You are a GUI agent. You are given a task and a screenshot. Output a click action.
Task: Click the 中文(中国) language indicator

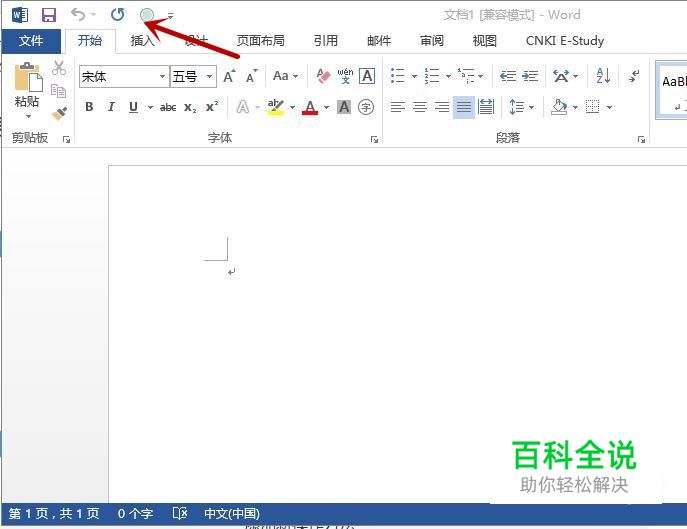click(232, 513)
